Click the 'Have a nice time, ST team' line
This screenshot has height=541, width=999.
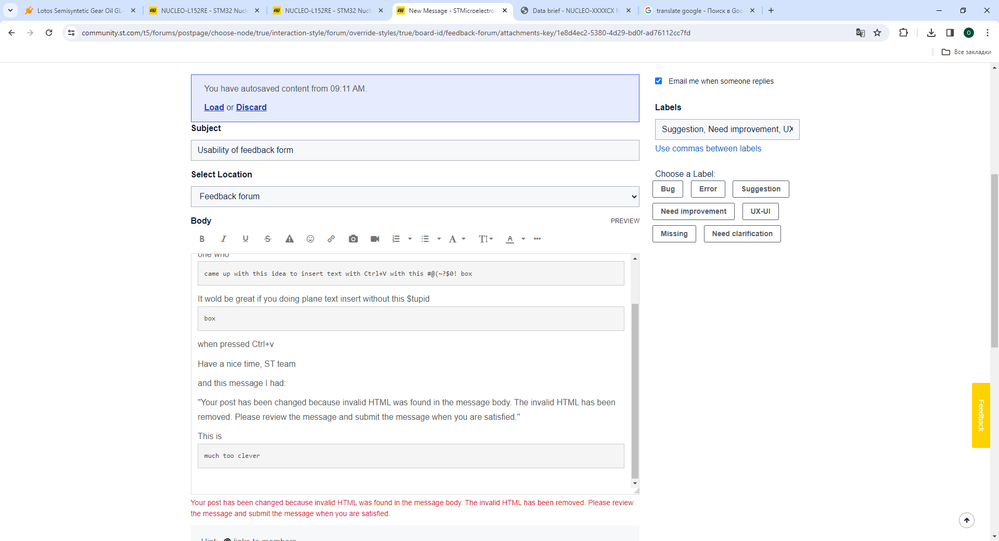click(247, 364)
